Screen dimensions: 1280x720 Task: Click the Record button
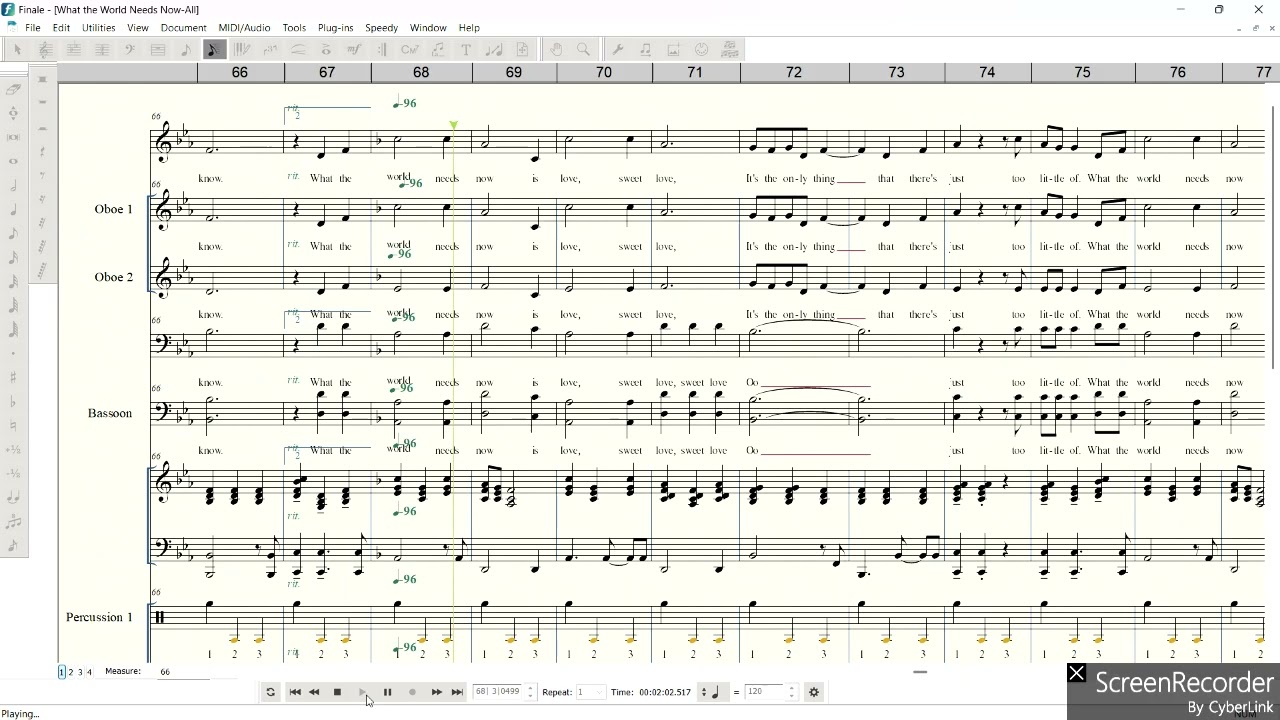pos(412,692)
